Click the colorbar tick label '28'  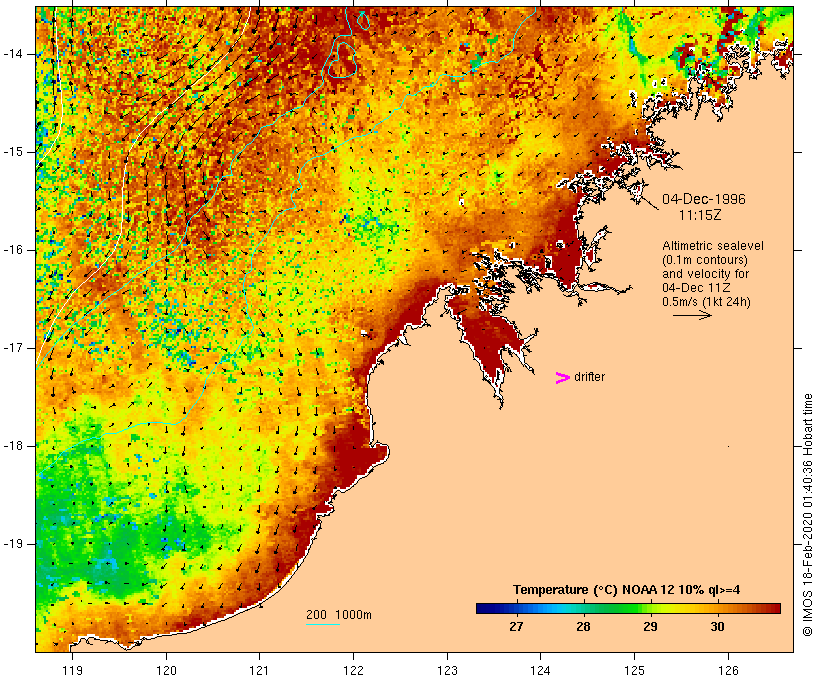pyautogui.click(x=583, y=627)
